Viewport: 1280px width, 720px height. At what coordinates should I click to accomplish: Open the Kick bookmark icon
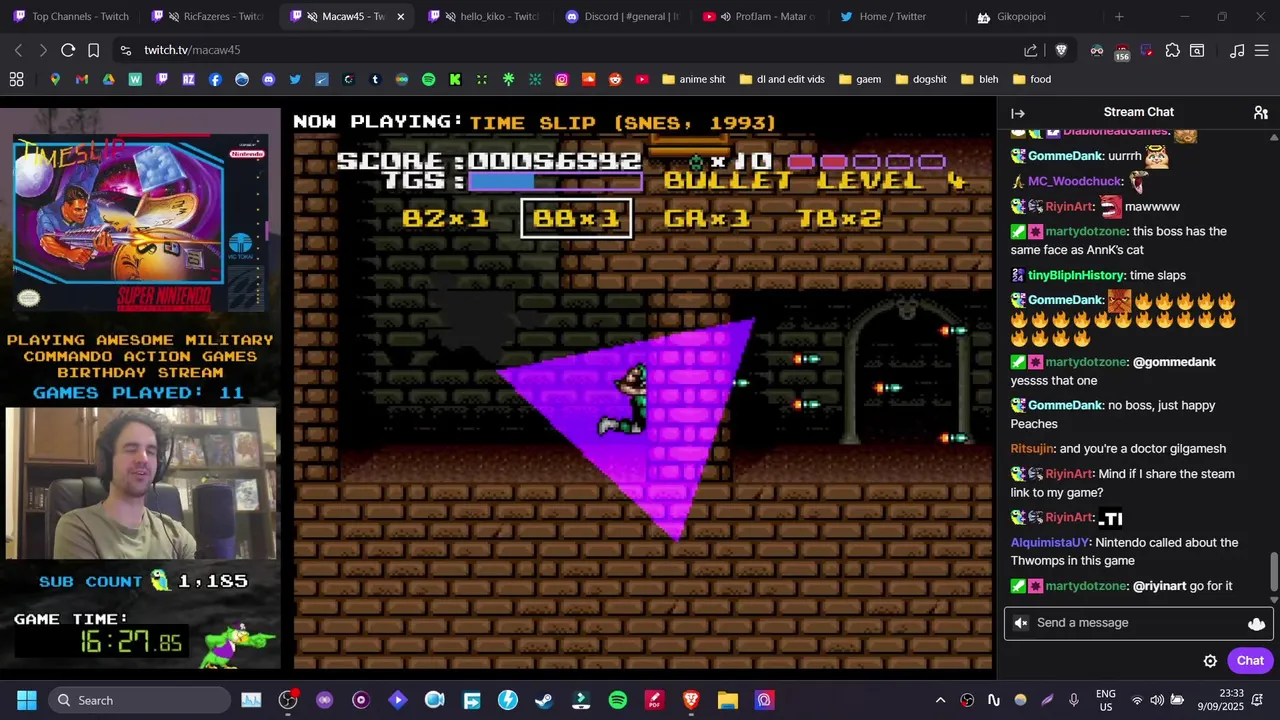[455, 79]
